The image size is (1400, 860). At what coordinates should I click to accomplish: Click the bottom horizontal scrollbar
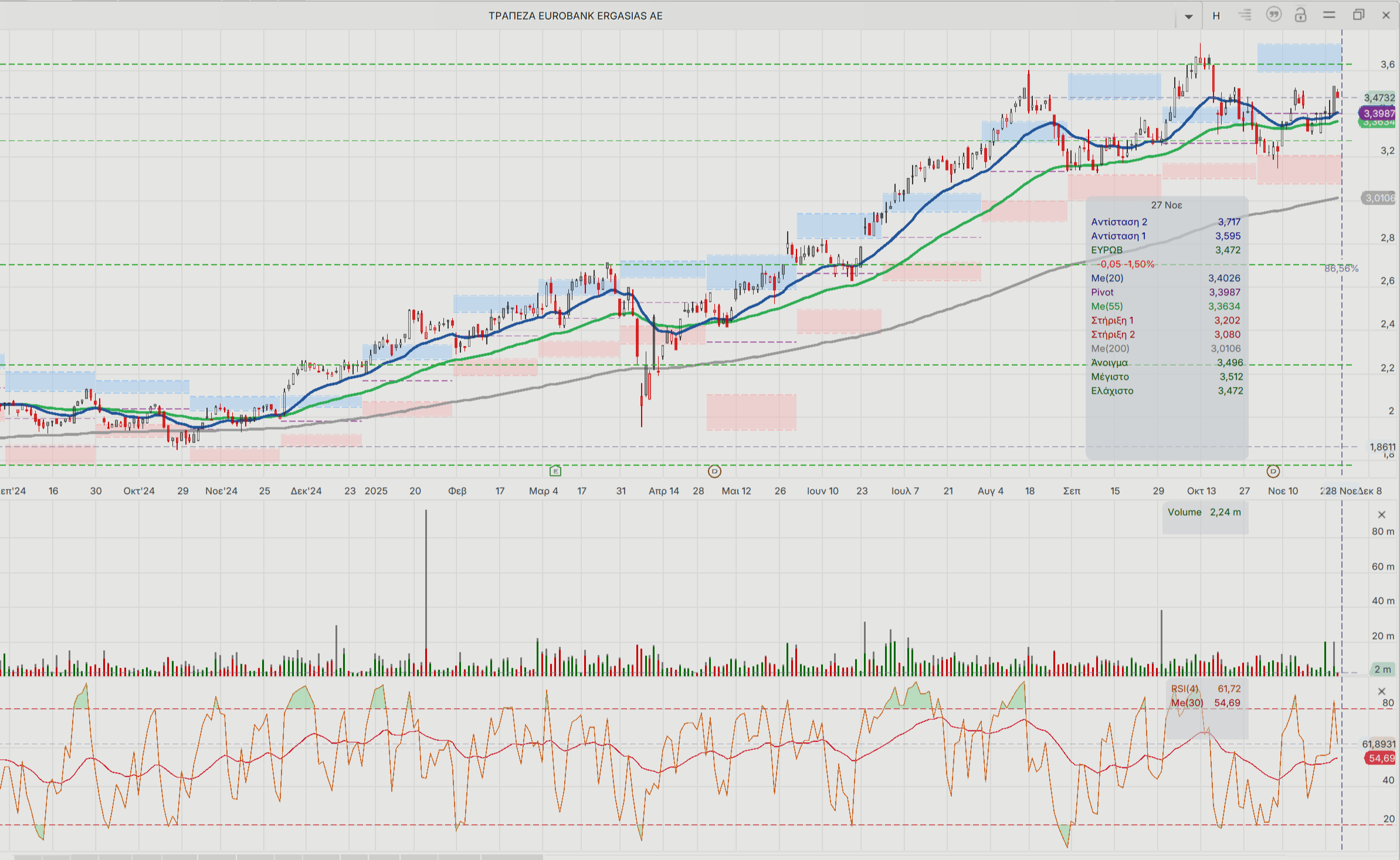tap(279, 856)
